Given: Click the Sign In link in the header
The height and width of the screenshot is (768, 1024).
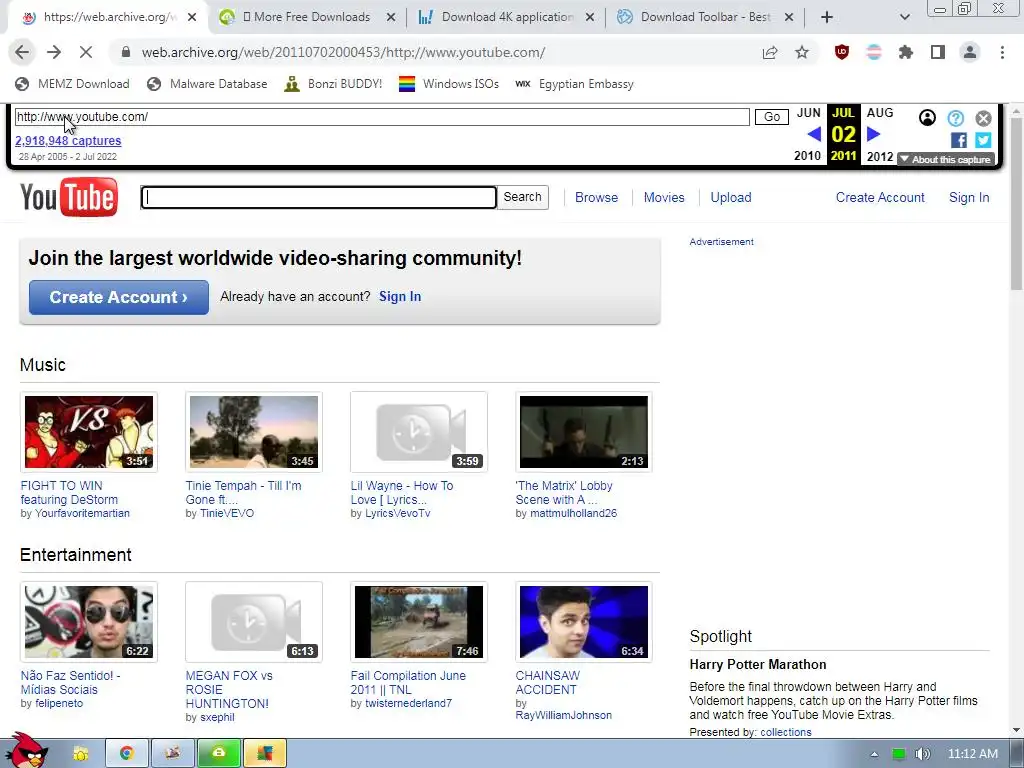Looking at the screenshot, I should click(969, 197).
